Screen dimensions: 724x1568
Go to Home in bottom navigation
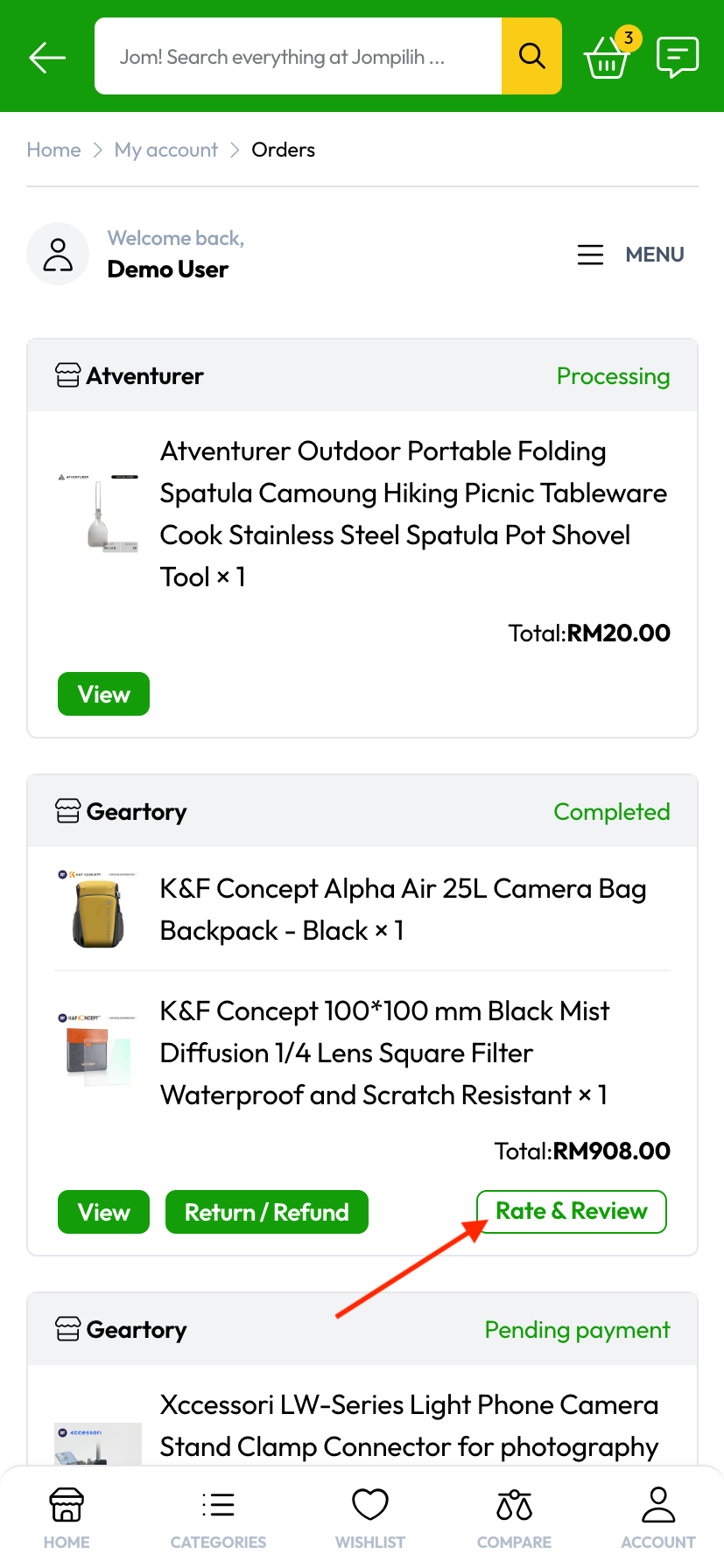tap(67, 1516)
